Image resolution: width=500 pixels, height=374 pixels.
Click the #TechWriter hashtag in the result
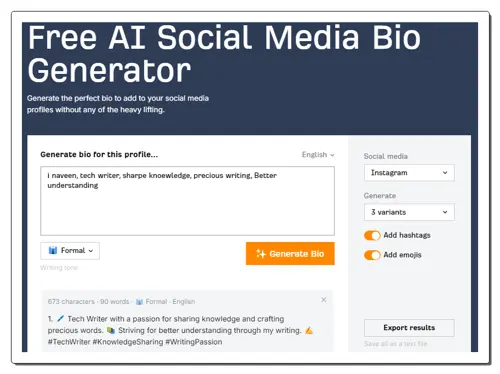tap(69, 342)
